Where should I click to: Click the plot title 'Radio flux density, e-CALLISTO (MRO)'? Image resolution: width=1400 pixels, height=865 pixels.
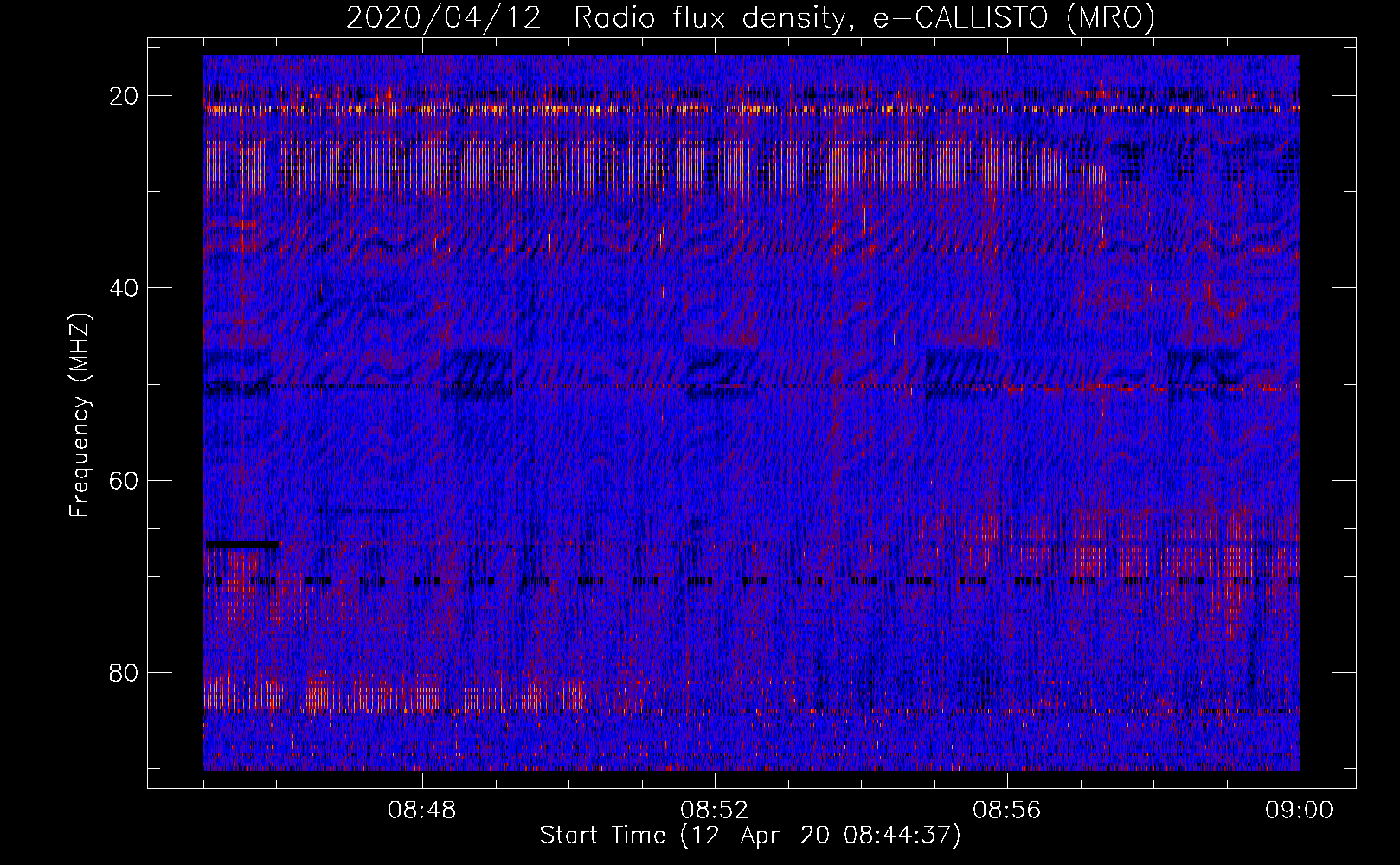pyautogui.click(x=864, y=18)
